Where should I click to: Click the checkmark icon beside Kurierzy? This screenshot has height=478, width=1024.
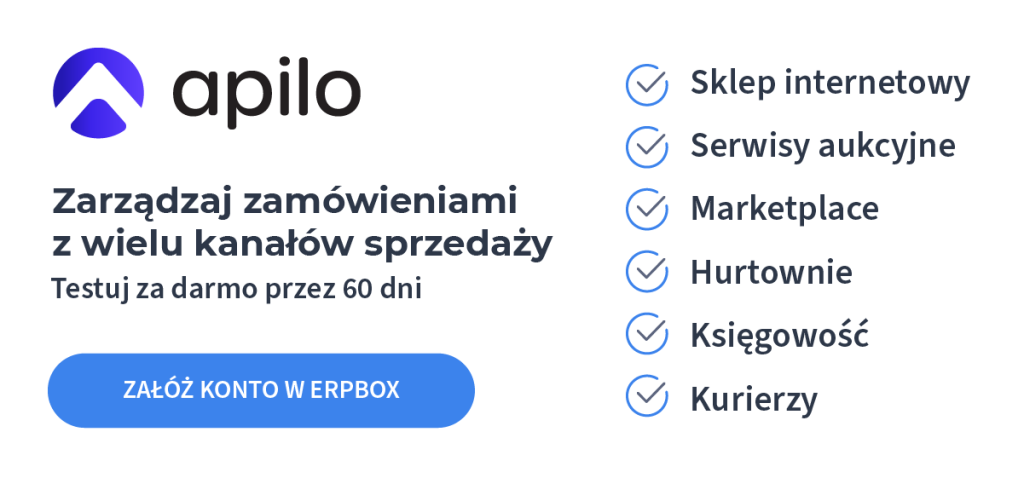(x=647, y=396)
